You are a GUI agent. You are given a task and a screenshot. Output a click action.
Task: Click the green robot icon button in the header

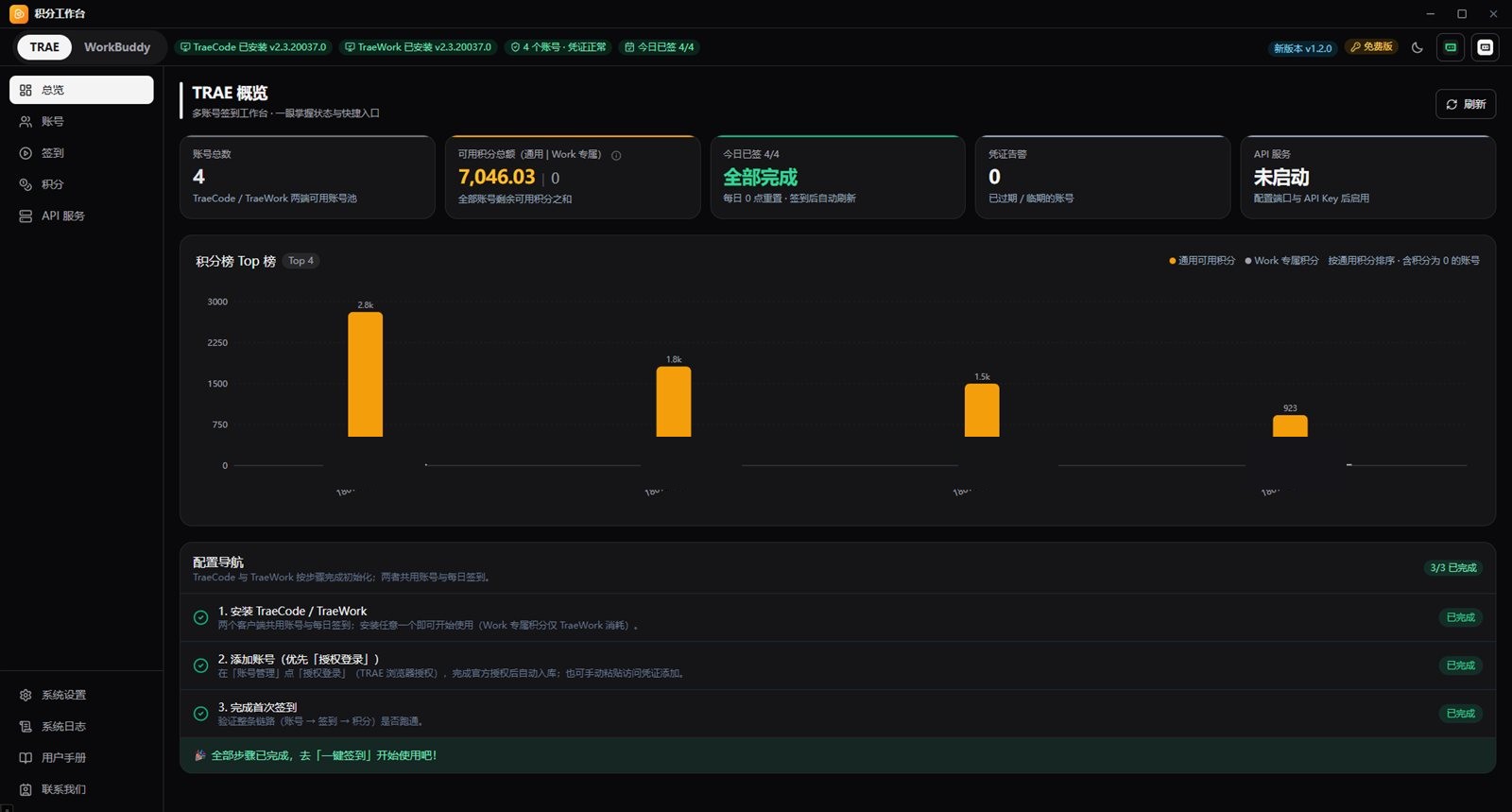(x=1450, y=47)
